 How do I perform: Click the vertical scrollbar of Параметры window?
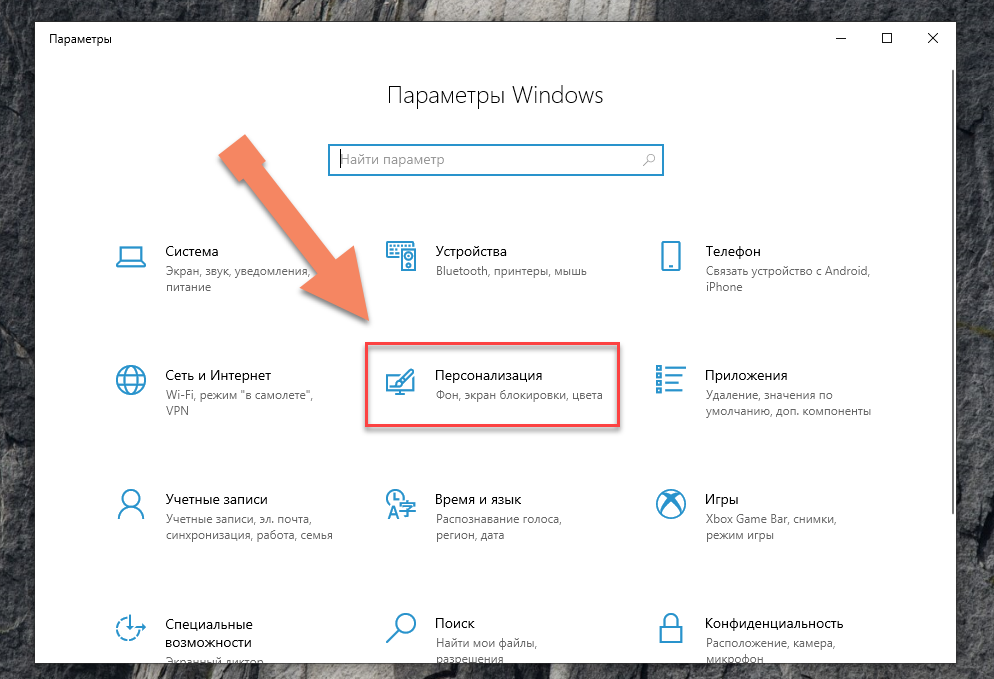click(952, 292)
